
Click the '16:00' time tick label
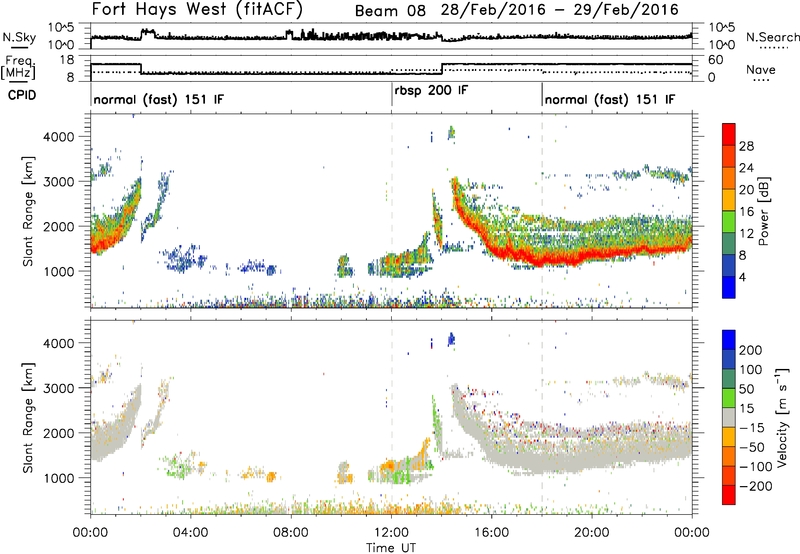tap(492, 533)
